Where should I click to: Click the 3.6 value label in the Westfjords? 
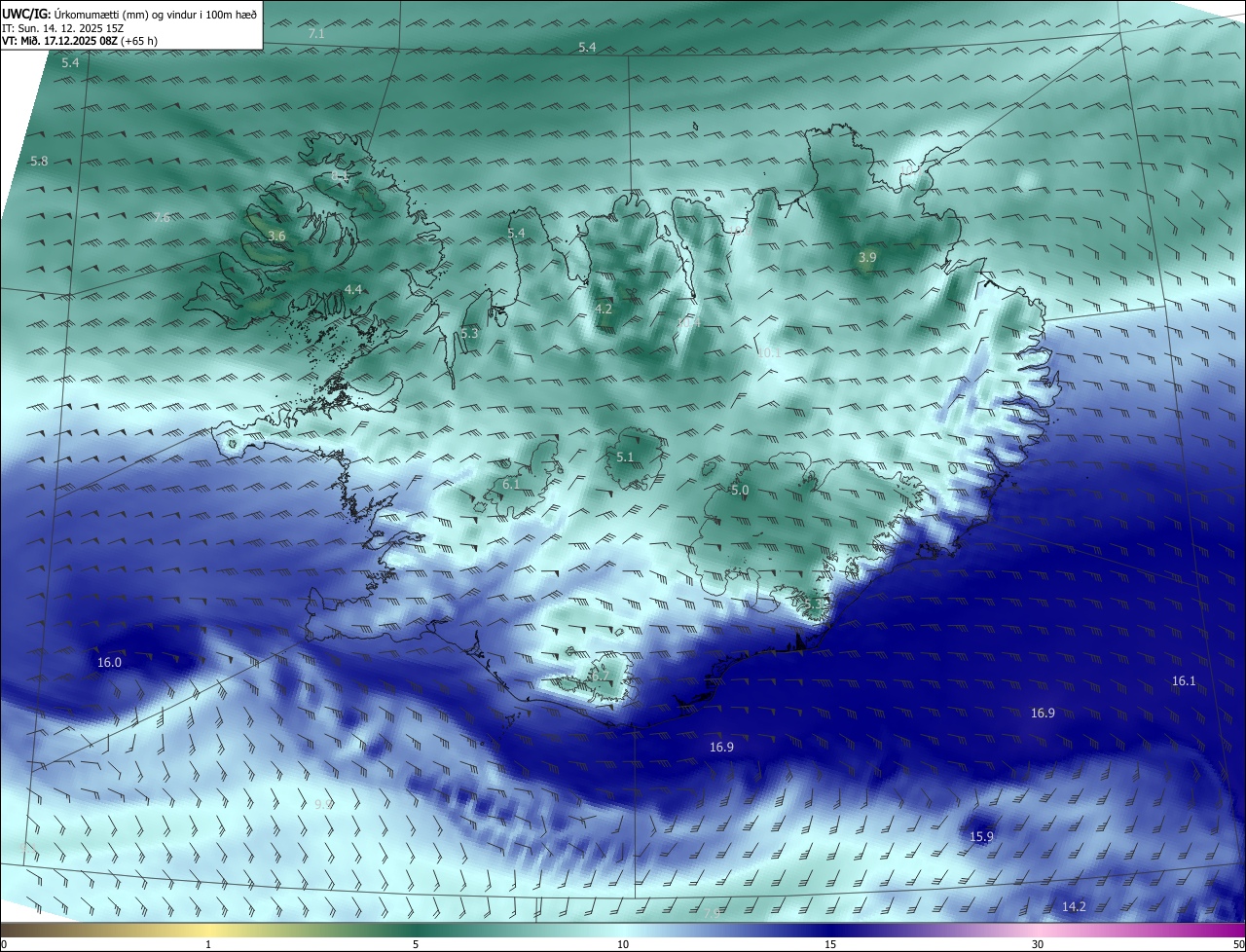tap(276, 237)
